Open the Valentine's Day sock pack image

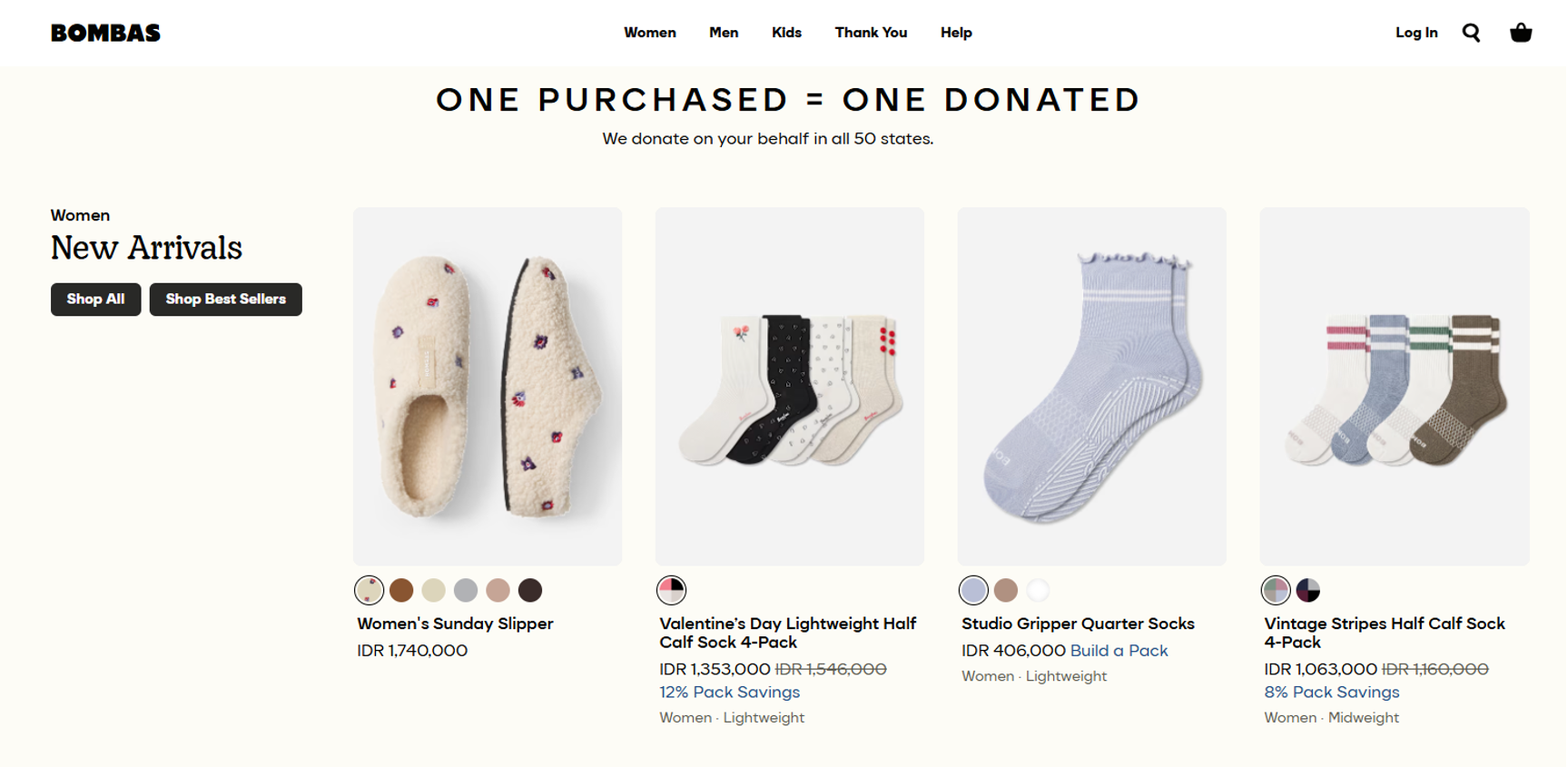[x=790, y=386]
